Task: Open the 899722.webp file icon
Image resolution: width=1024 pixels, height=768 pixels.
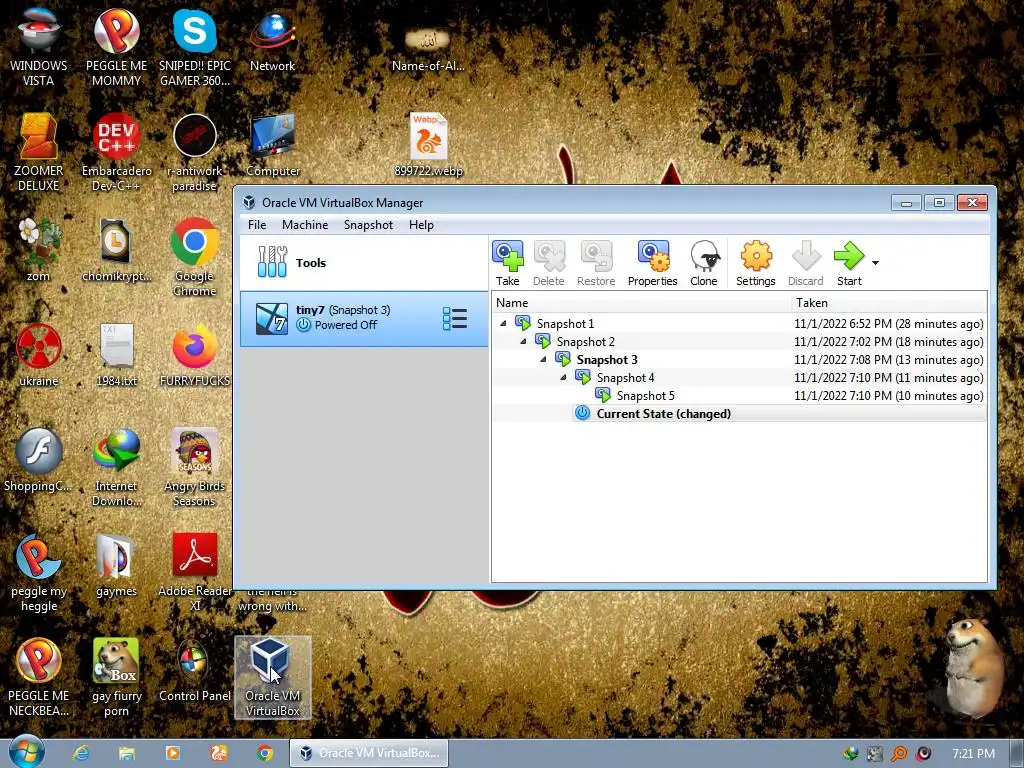Action: click(x=428, y=145)
